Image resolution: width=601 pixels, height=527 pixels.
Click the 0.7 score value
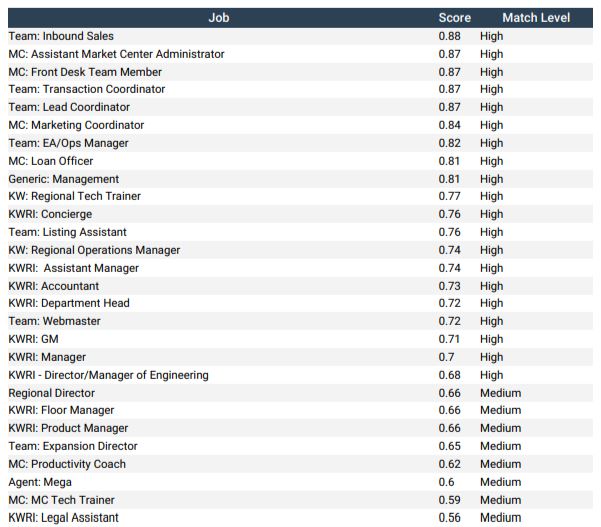click(x=446, y=357)
